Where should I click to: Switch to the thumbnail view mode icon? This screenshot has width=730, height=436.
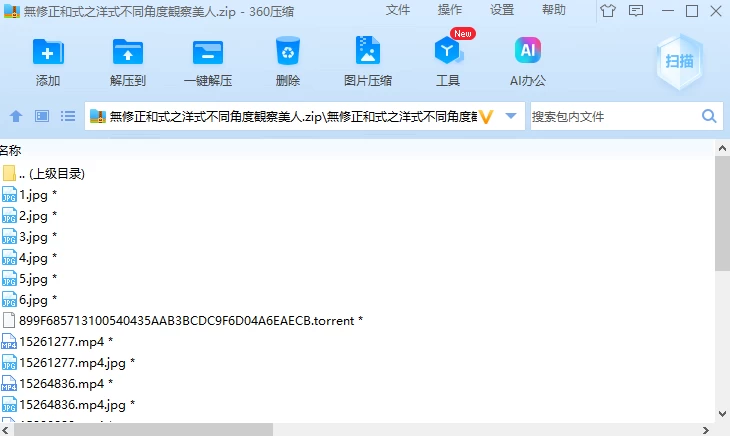coord(42,116)
